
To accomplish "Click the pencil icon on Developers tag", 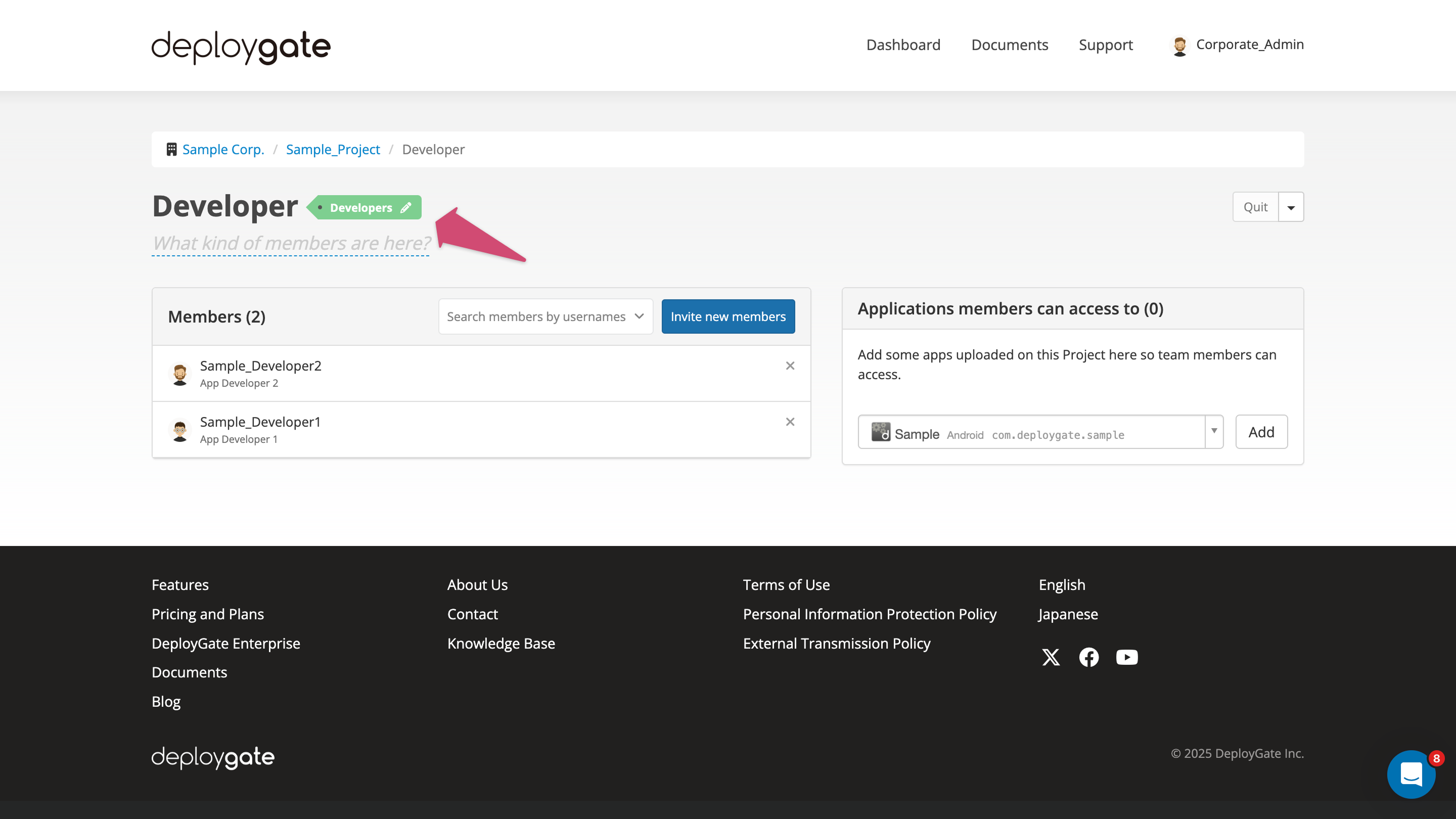I will [x=406, y=207].
